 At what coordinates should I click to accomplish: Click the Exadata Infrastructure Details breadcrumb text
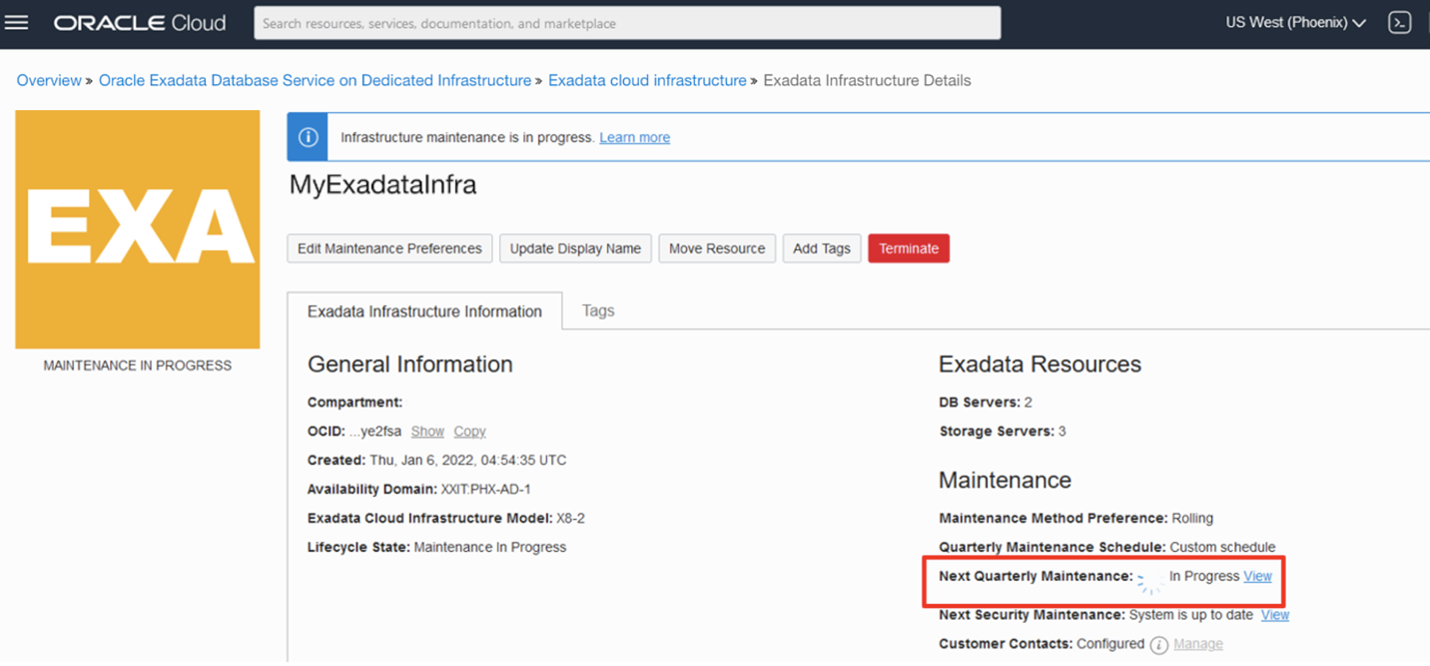[867, 80]
